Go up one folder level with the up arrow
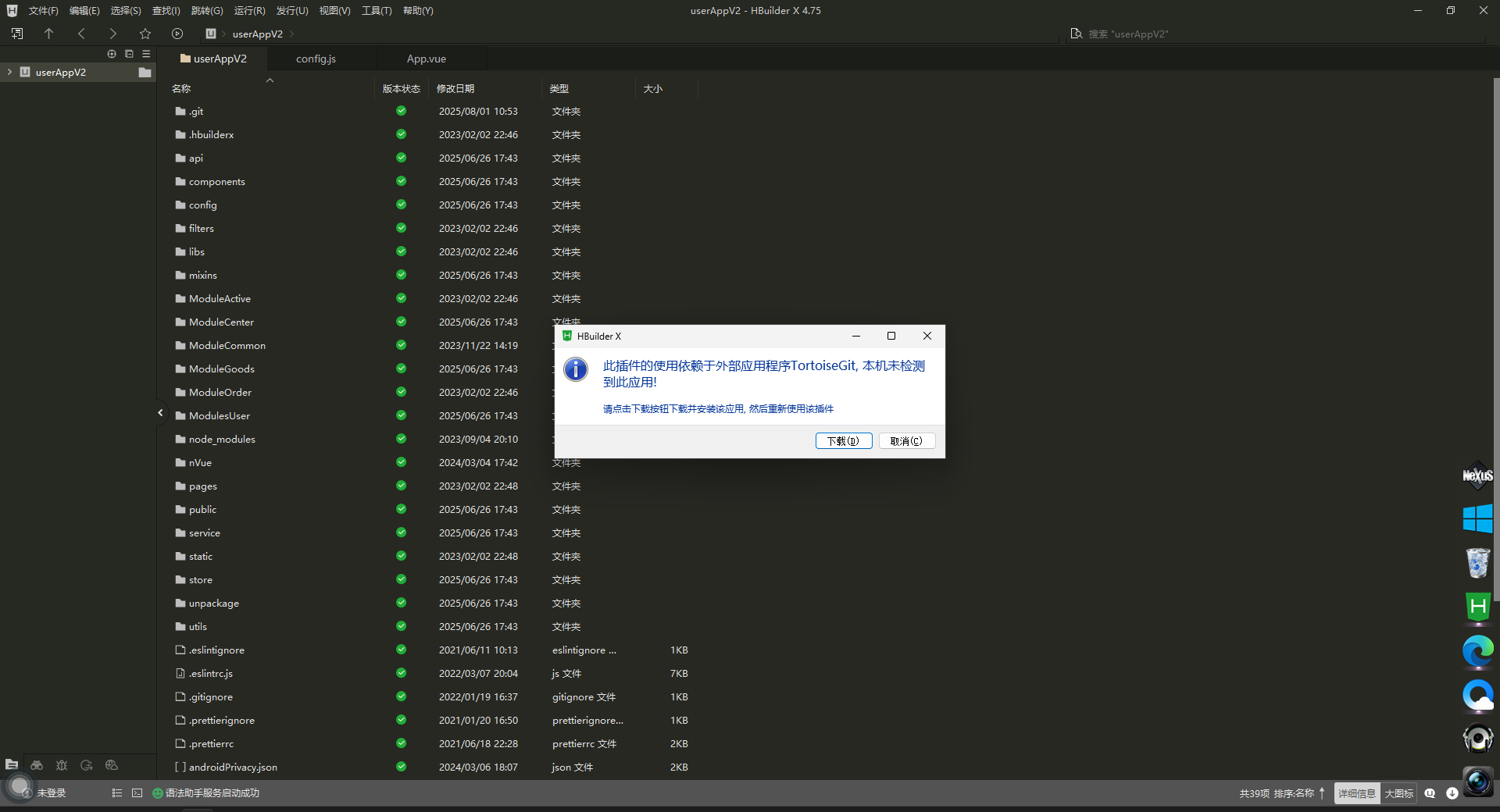Image resolution: width=1500 pixels, height=812 pixels. coord(48,34)
